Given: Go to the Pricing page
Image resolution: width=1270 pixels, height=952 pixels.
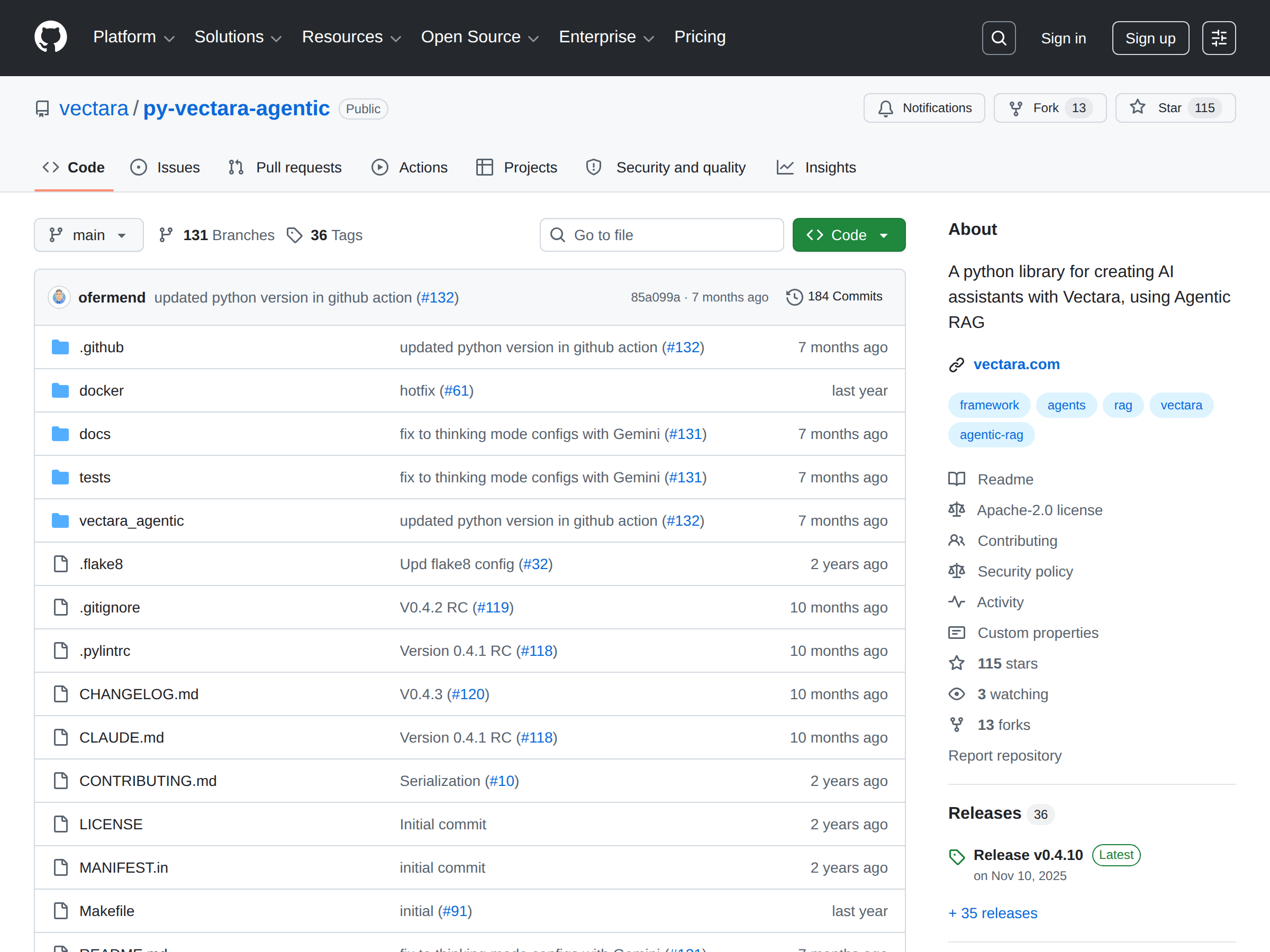Looking at the screenshot, I should click(x=700, y=38).
